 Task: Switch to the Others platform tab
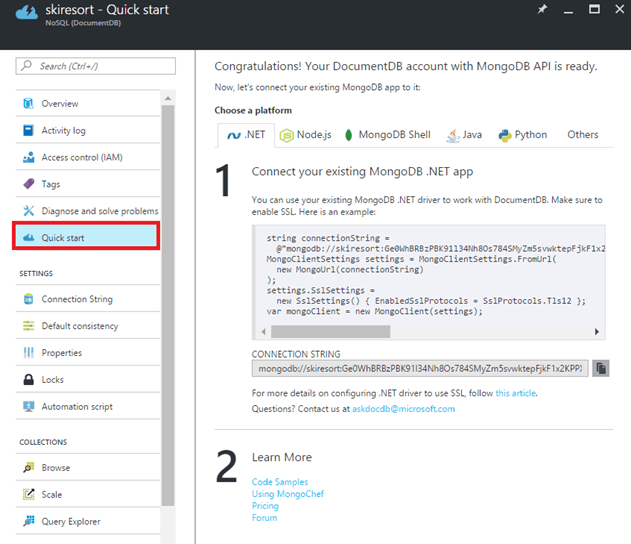(x=582, y=134)
